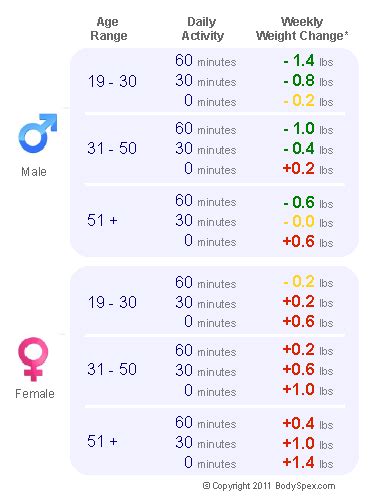Click the green -1.0 lbs value
Screen dimensions: 371x501
point(308,129)
